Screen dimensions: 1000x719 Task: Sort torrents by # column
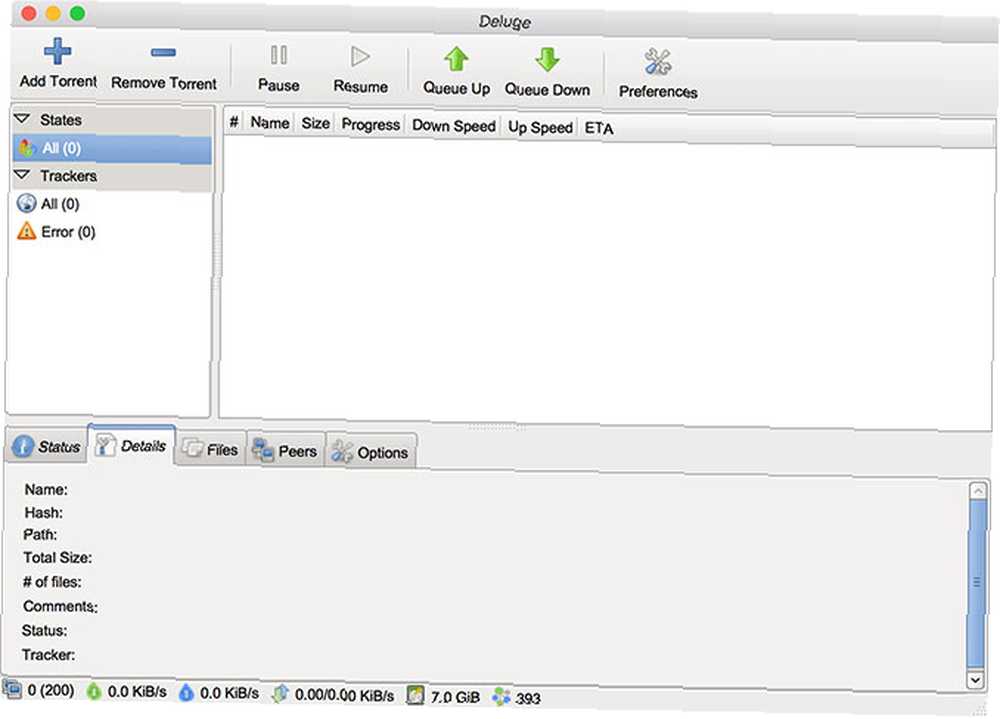click(234, 122)
